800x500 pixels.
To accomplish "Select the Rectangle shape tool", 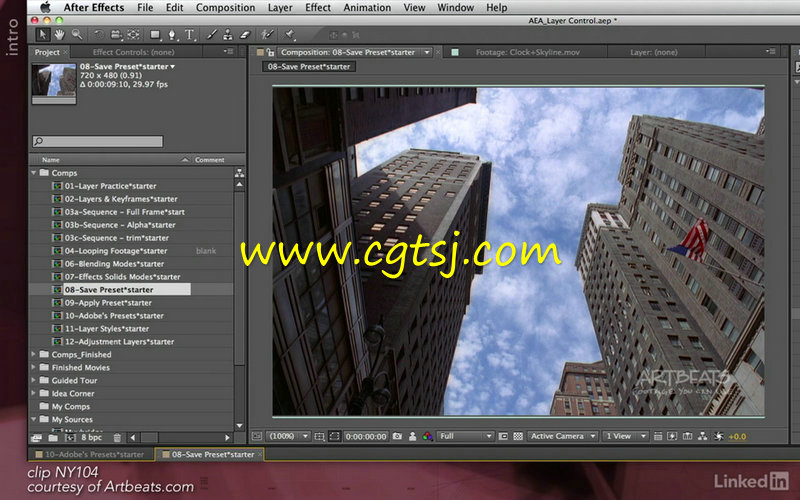I will pyautogui.click(x=155, y=35).
